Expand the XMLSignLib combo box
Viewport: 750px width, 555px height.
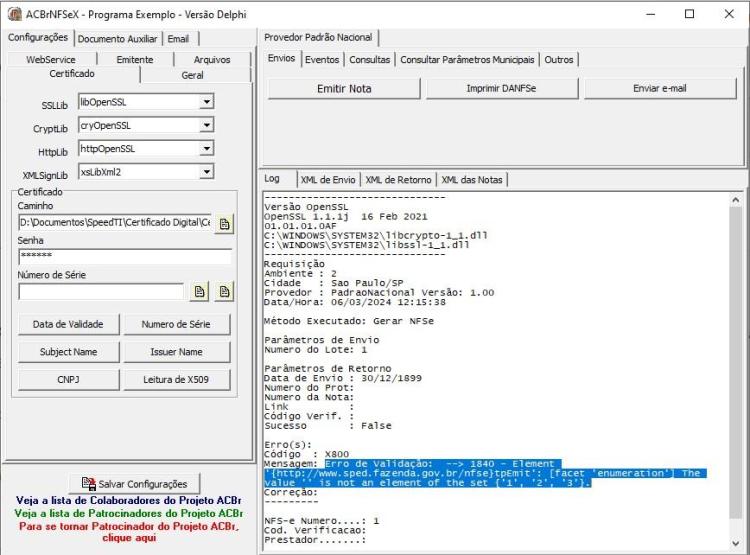coord(206,172)
